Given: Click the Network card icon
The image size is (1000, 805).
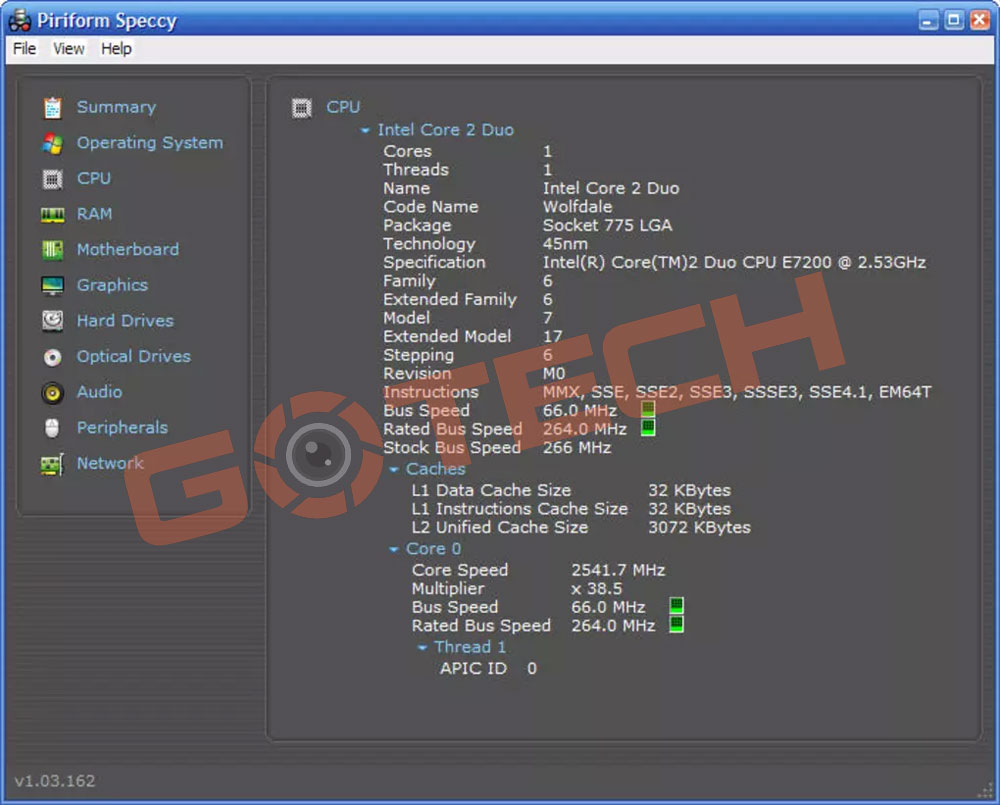Looking at the screenshot, I should pyautogui.click(x=53, y=464).
